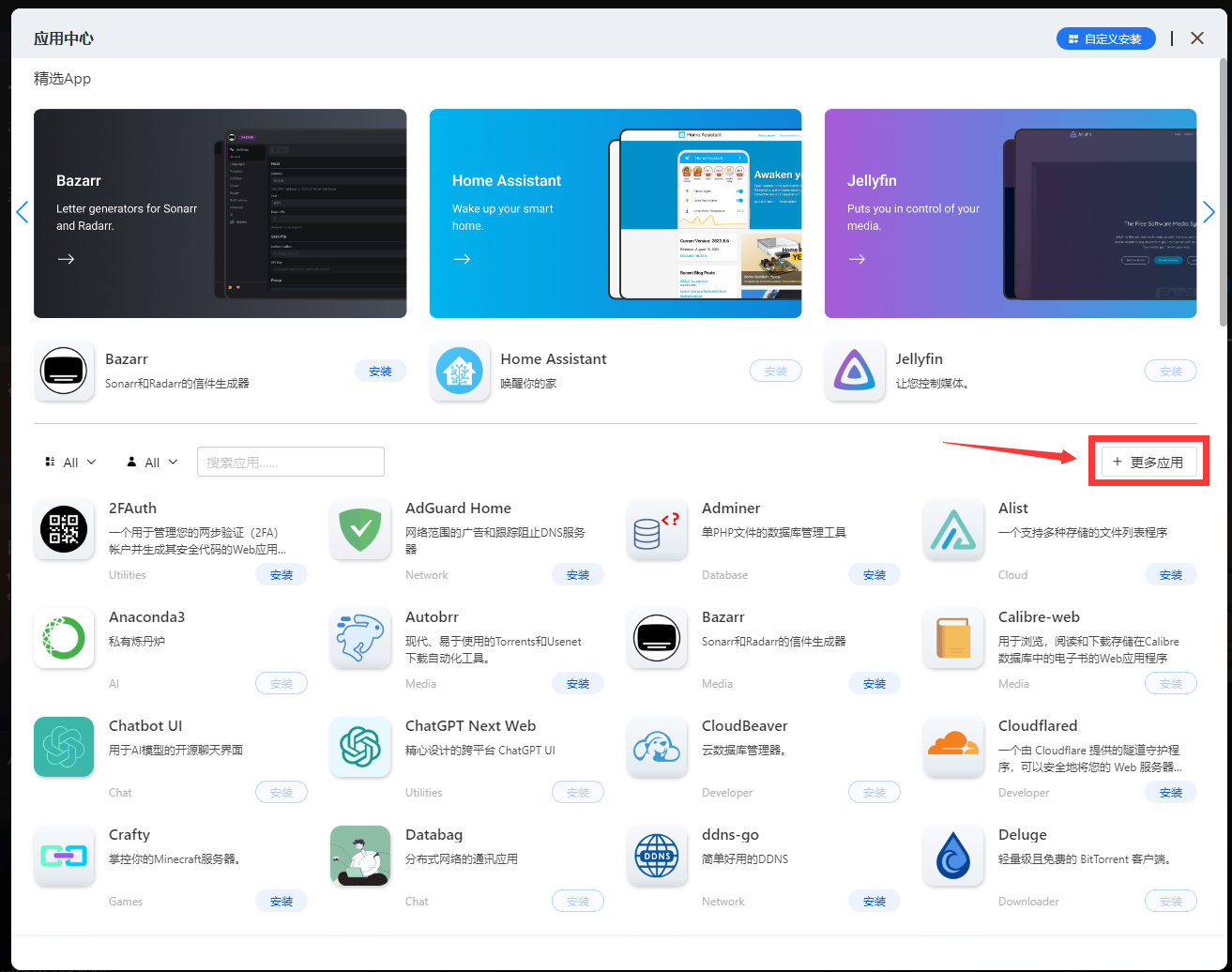Install Cloudflared app

click(x=1171, y=793)
